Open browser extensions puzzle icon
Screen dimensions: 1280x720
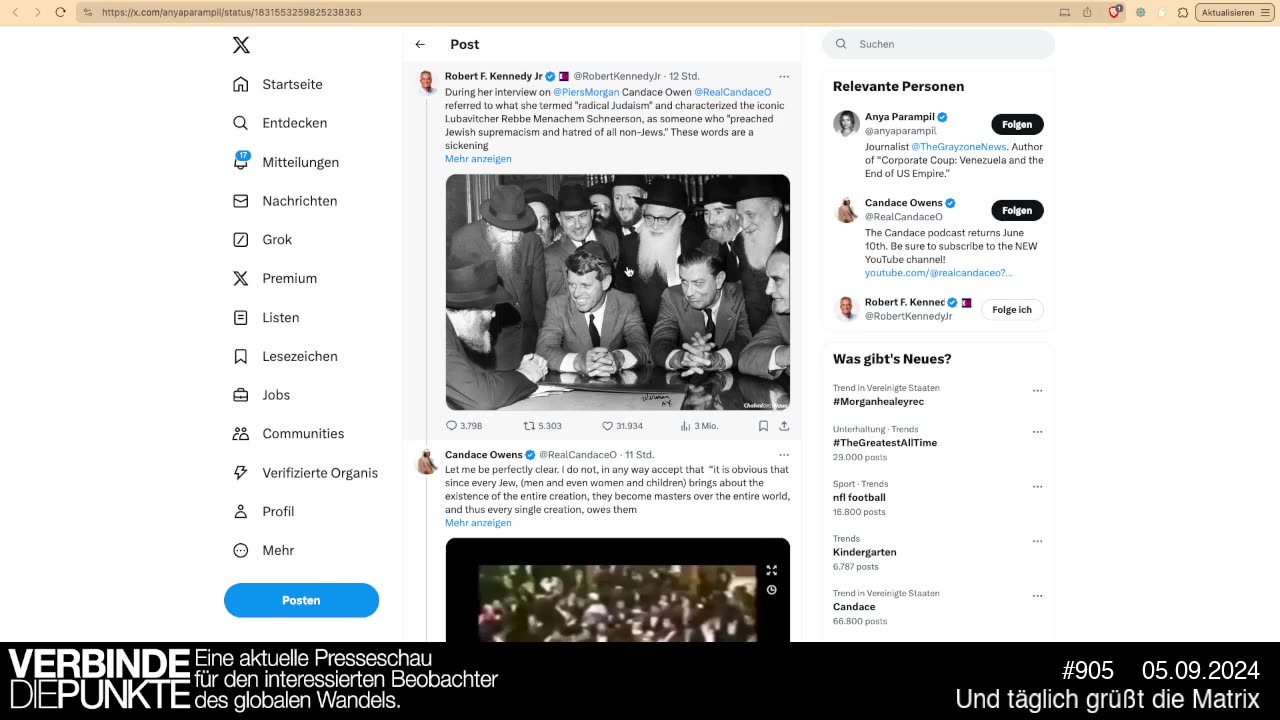click(x=1183, y=12)
